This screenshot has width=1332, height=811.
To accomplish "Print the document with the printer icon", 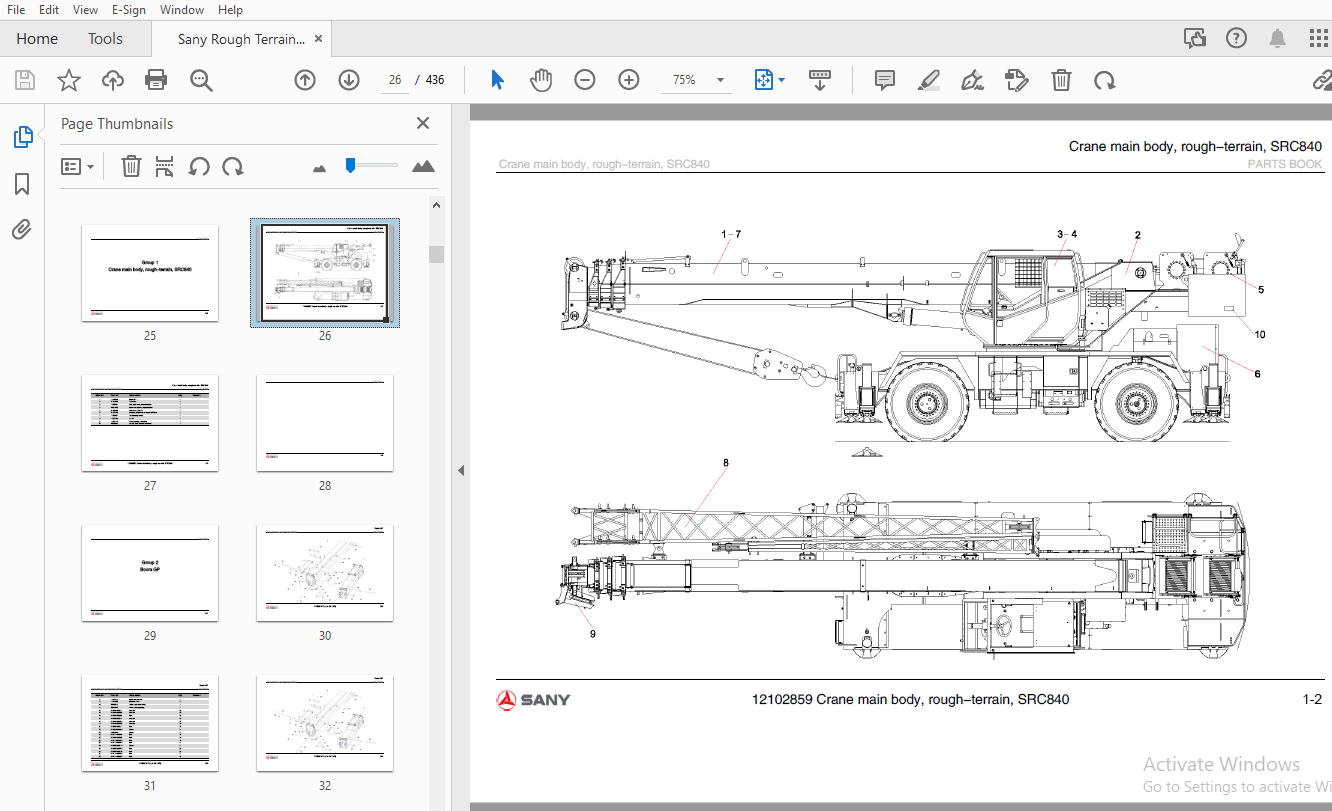I will 156,80.
